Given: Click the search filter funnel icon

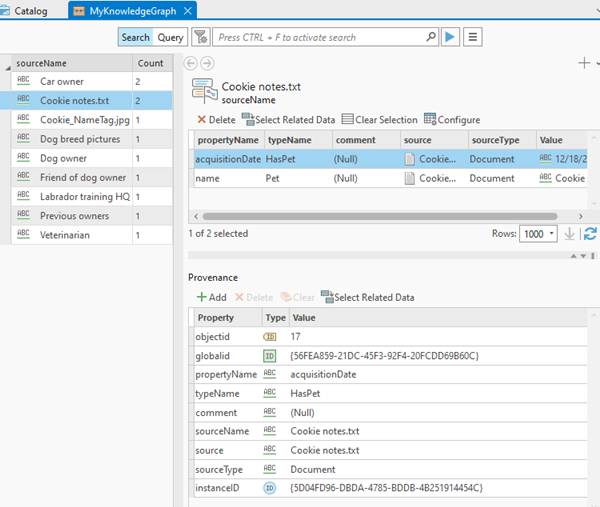Looking at the screenshot, I should coord(200,37).
